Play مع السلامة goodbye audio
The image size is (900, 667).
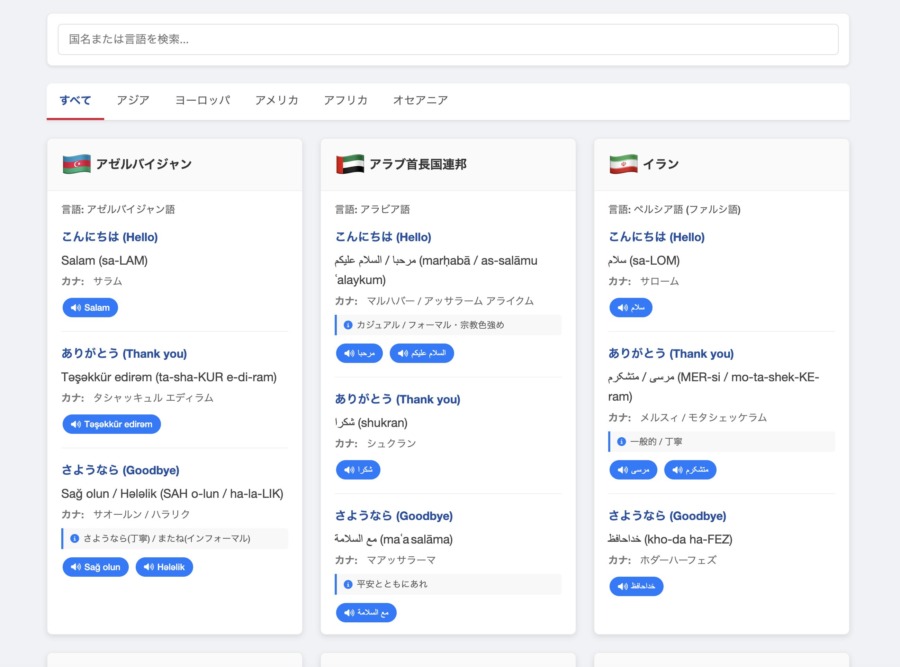(x=366, y=612)
